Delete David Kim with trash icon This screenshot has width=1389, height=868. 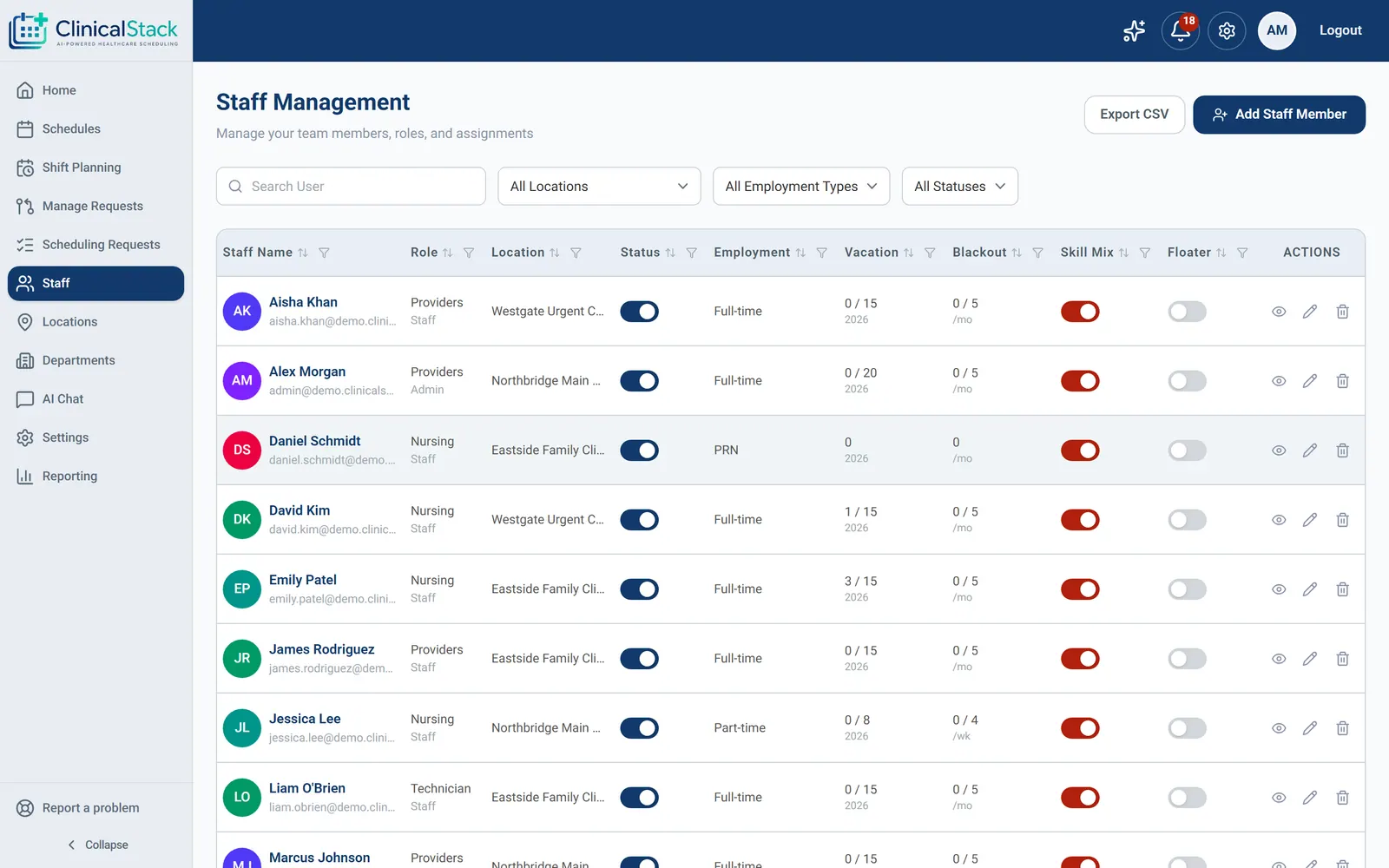(x=1342, y=520)
